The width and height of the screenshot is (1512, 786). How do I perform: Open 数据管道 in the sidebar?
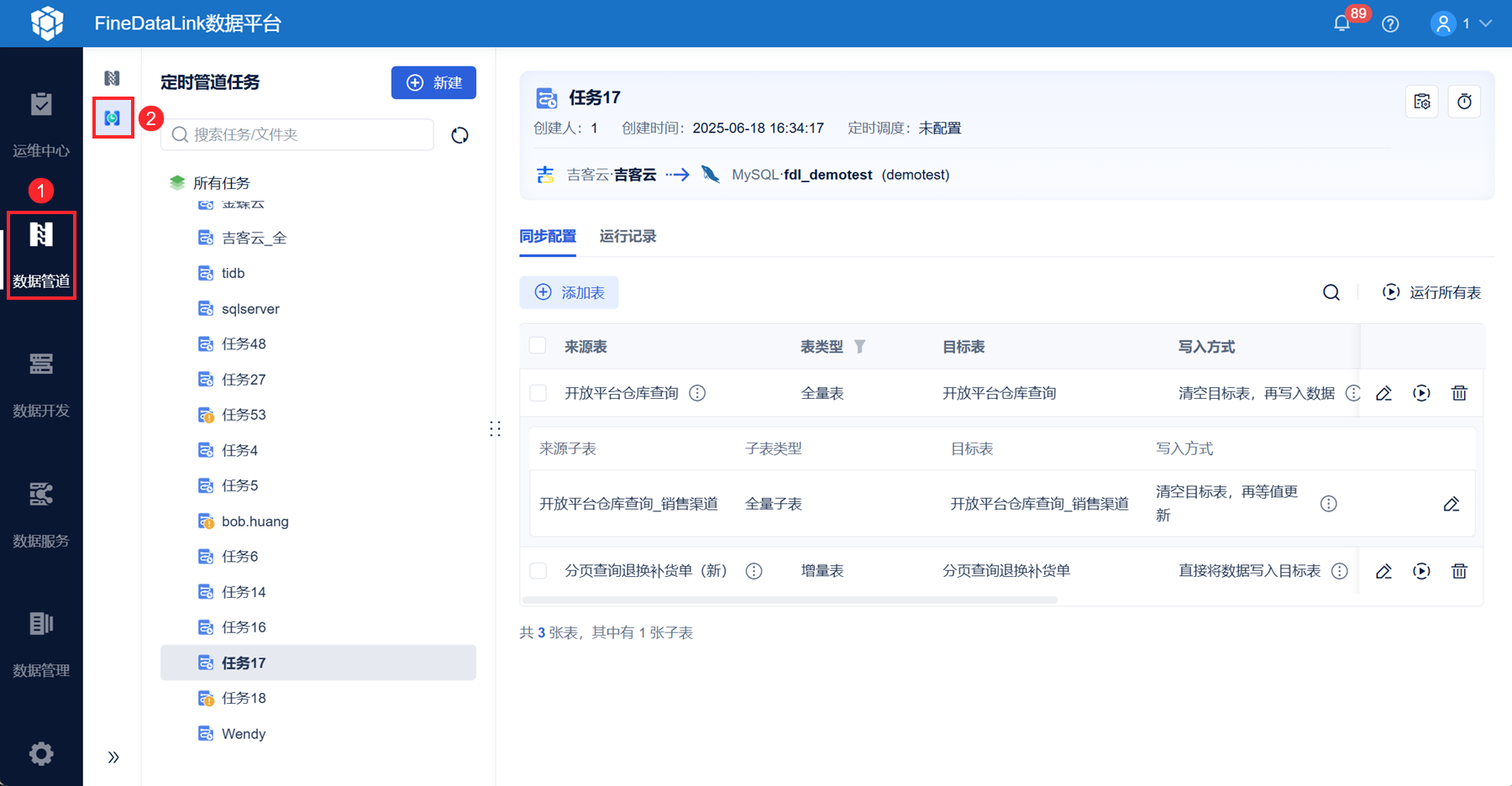tap(41, 255)
